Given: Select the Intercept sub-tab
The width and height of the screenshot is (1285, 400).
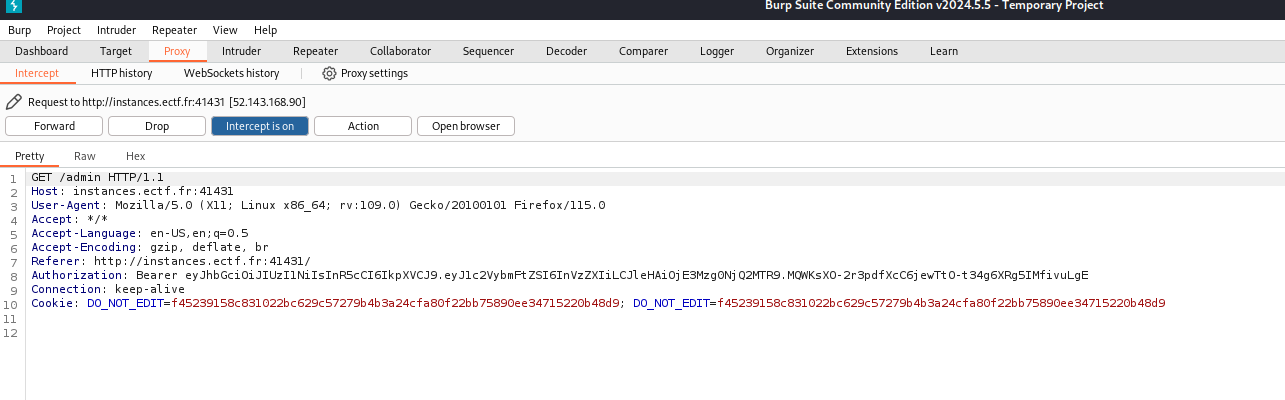Looking at the screenshot, I should (x=37, y=73).
